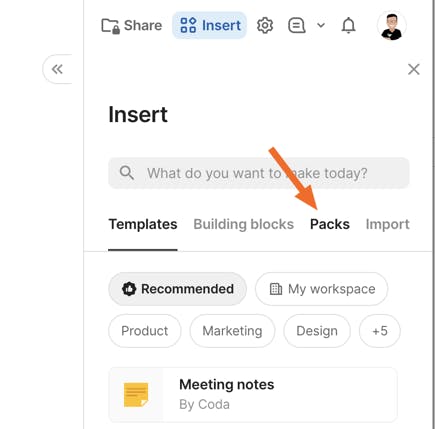This screenshot has height=429, width=435.
Task: Switch to the Building blocks tab
Action: [x=244, y=224]
